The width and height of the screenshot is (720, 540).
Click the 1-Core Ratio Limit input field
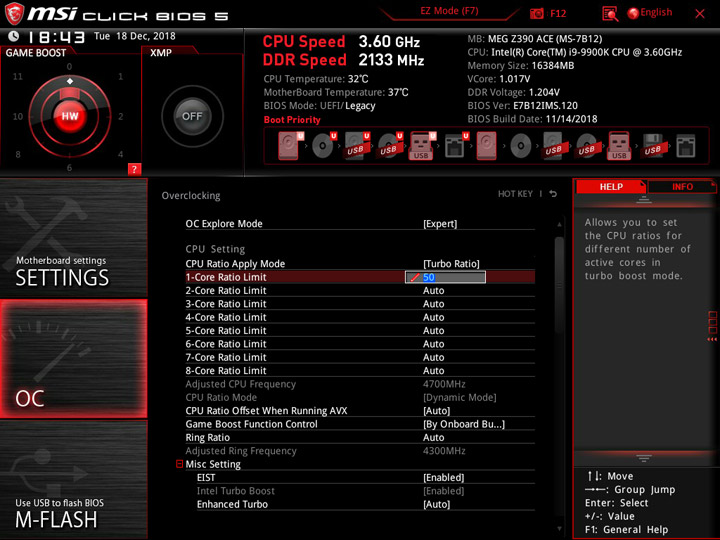445,277
